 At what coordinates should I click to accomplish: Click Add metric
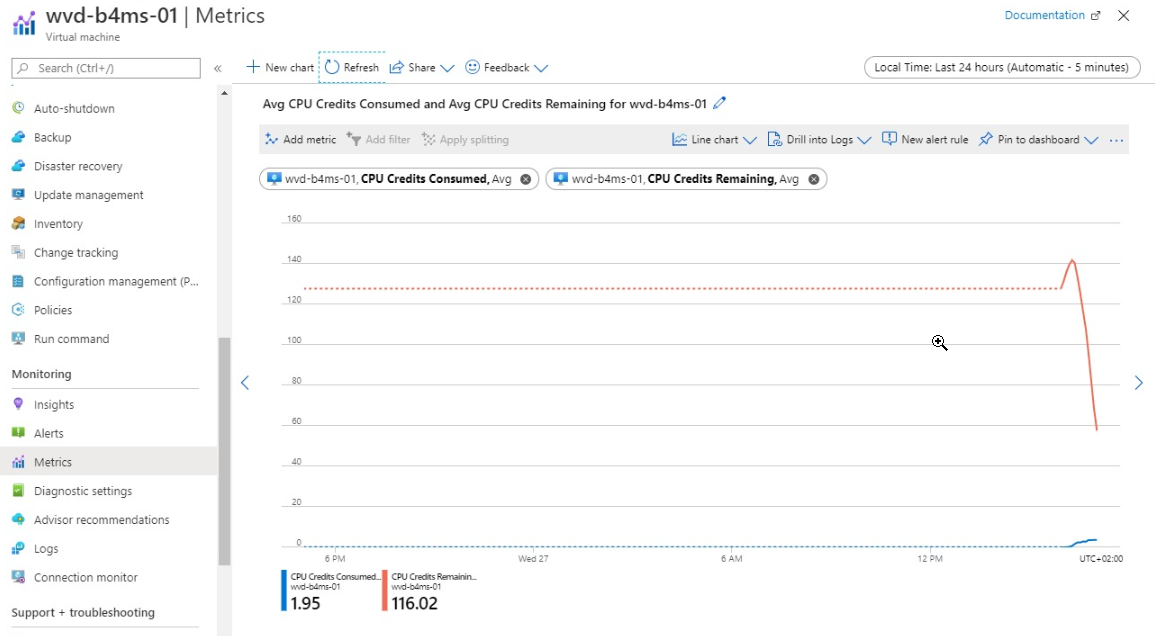(x=301, y=139)
